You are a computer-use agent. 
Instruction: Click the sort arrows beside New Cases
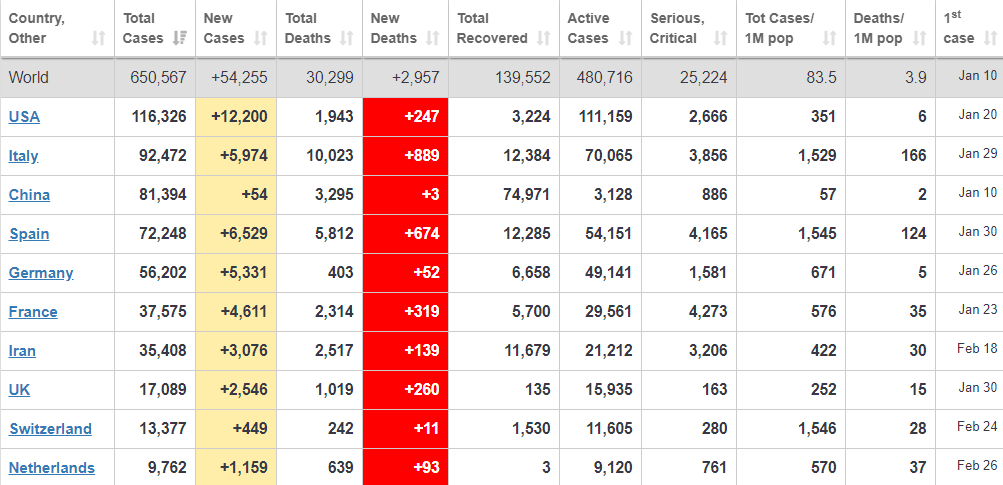point(260,39)
